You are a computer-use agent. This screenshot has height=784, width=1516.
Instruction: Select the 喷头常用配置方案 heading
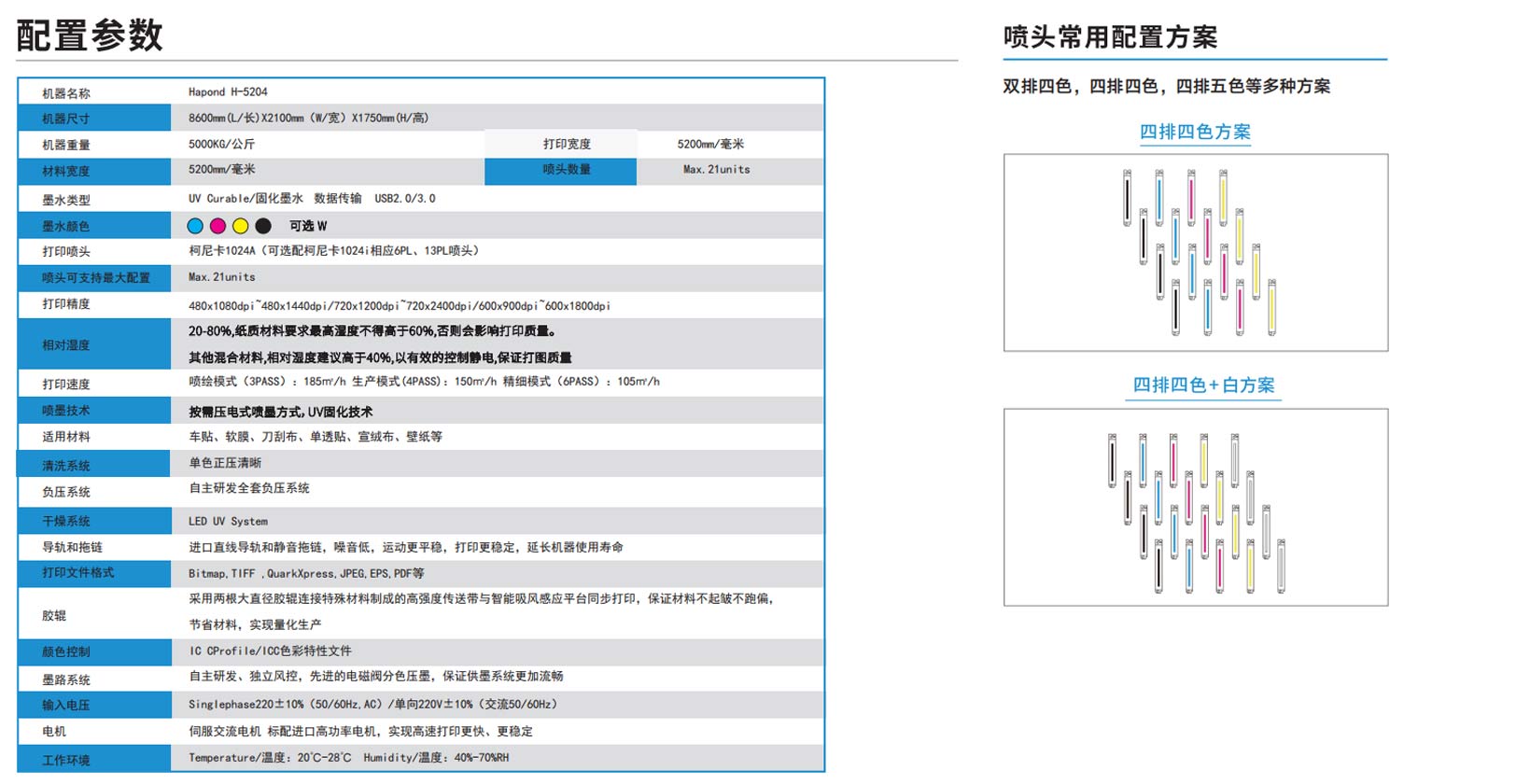1110,37
